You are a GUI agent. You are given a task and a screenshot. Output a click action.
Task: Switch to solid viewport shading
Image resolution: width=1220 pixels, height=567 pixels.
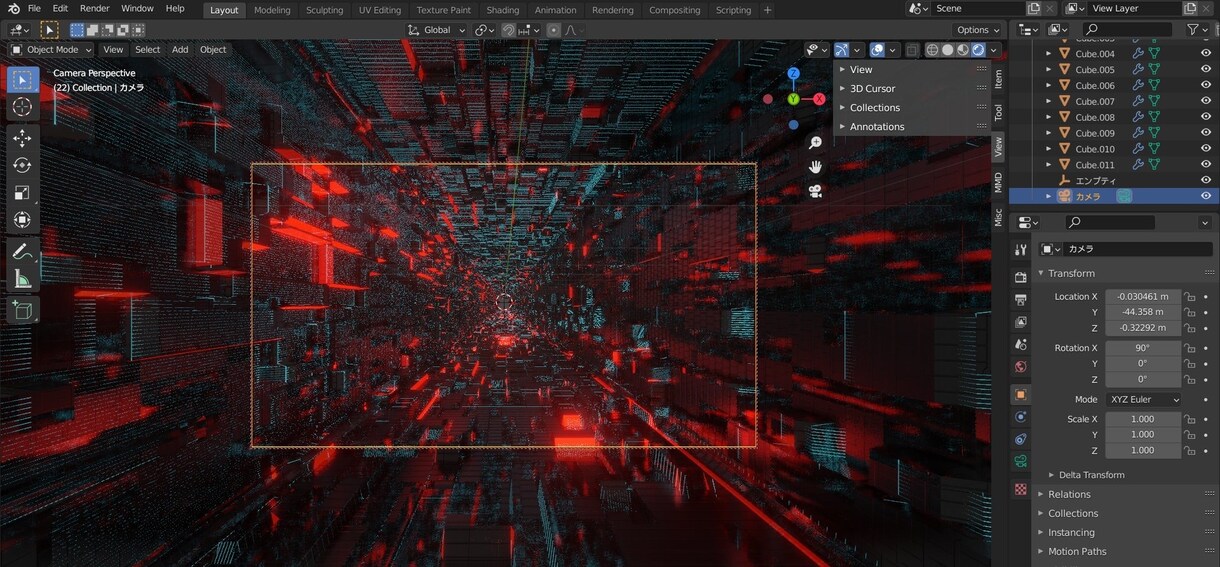click(948, 50)
